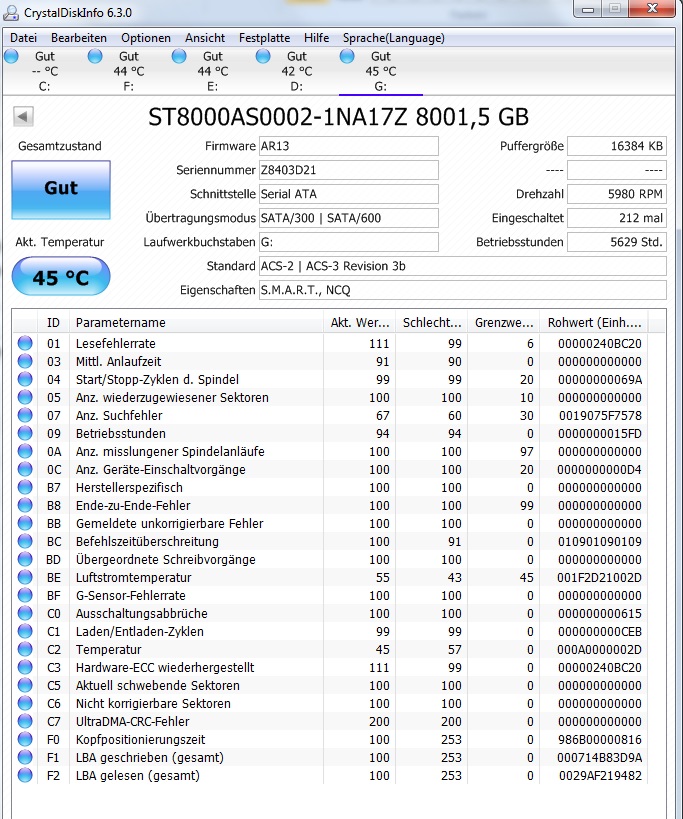This screenshot has height=819, width=683.
Task: Click the Schnittstelle field Serial ATA
Action: pyautogui.click(x=349, y=194)
